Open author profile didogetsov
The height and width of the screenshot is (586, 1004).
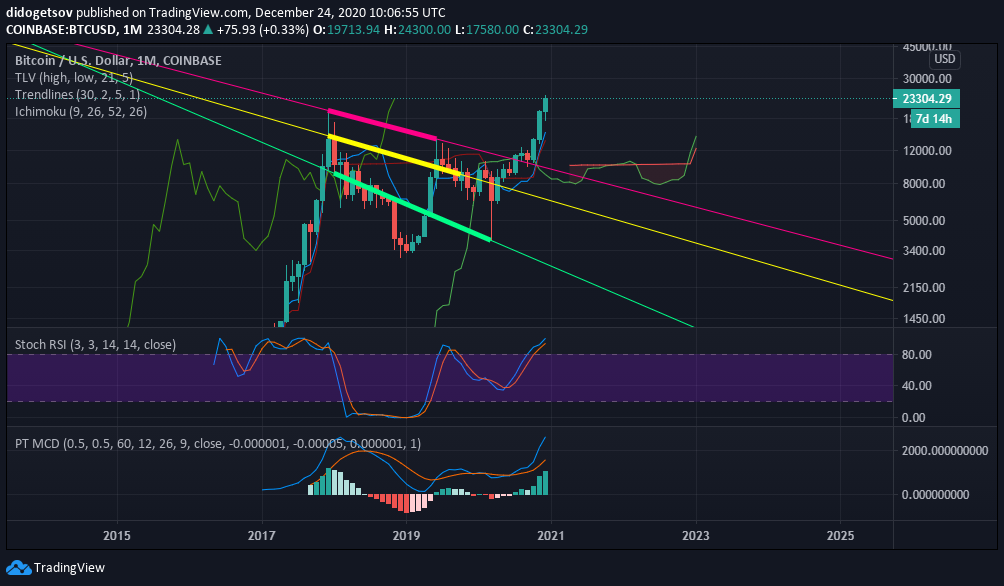click(x=39, y=12)
